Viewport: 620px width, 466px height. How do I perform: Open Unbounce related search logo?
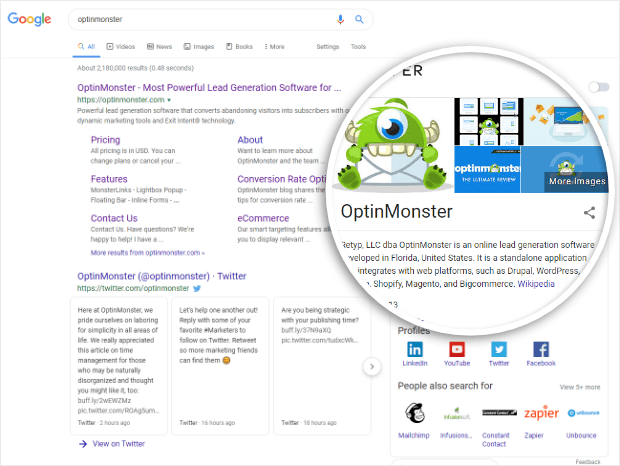point(584,413)
